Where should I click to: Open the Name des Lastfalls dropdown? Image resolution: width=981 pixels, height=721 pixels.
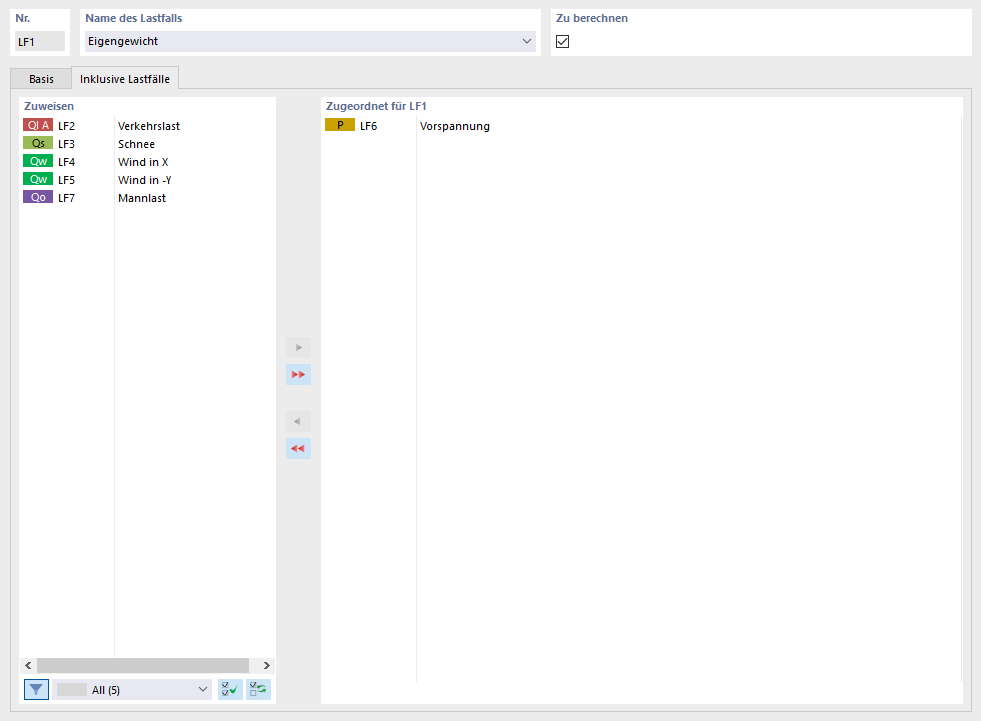pyautogui.click(x=527, y=41)
